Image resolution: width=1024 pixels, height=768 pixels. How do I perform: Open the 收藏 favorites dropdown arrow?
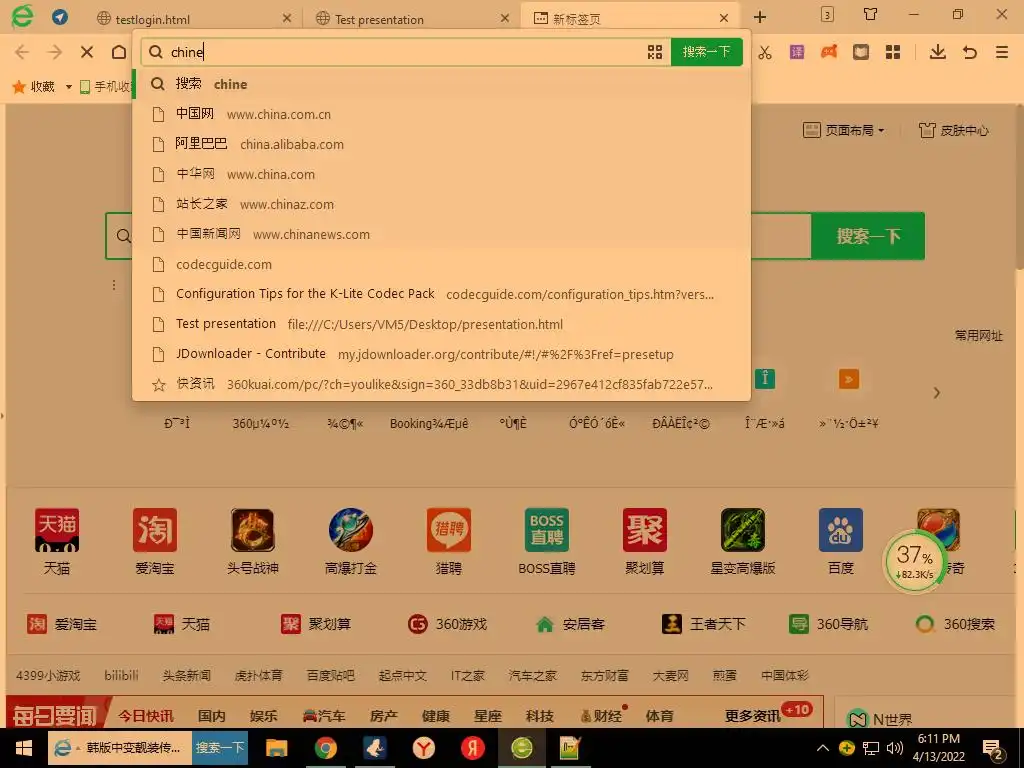click(69, 87)
